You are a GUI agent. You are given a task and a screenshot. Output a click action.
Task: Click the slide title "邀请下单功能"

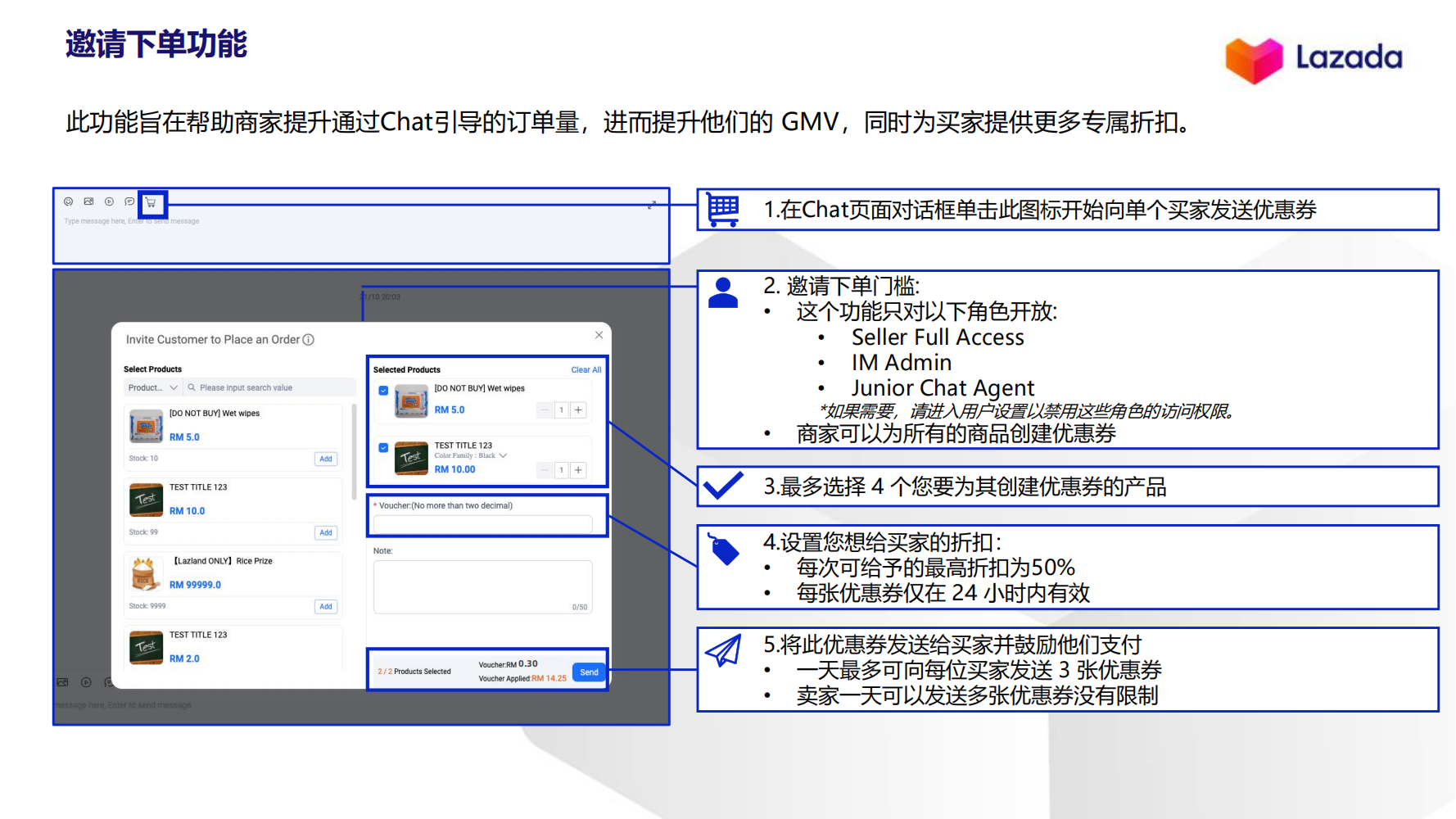pyautogui.click(x=156, y=44)
